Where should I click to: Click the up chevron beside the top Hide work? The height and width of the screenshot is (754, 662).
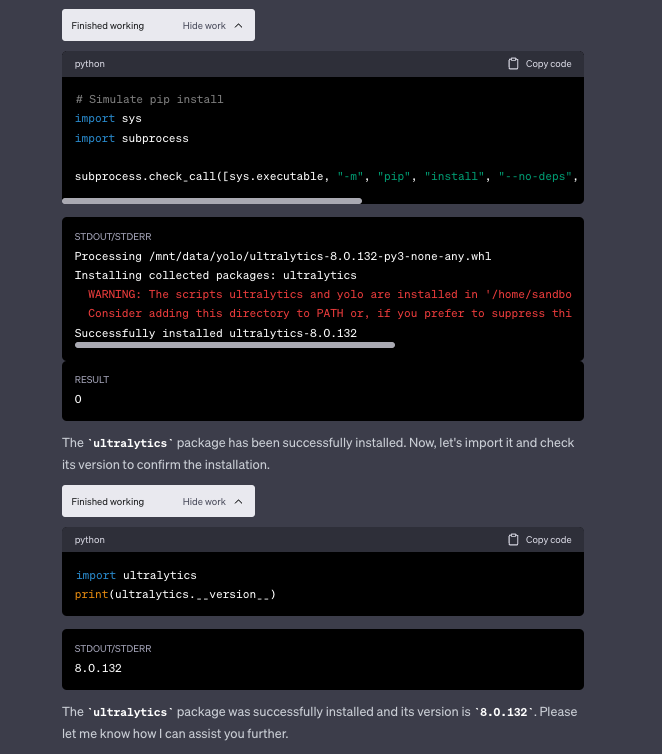pos(238,26)
